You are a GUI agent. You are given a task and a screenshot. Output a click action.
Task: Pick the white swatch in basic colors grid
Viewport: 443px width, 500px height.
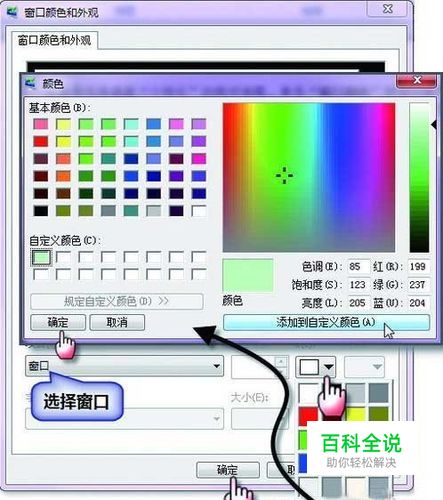199,211
